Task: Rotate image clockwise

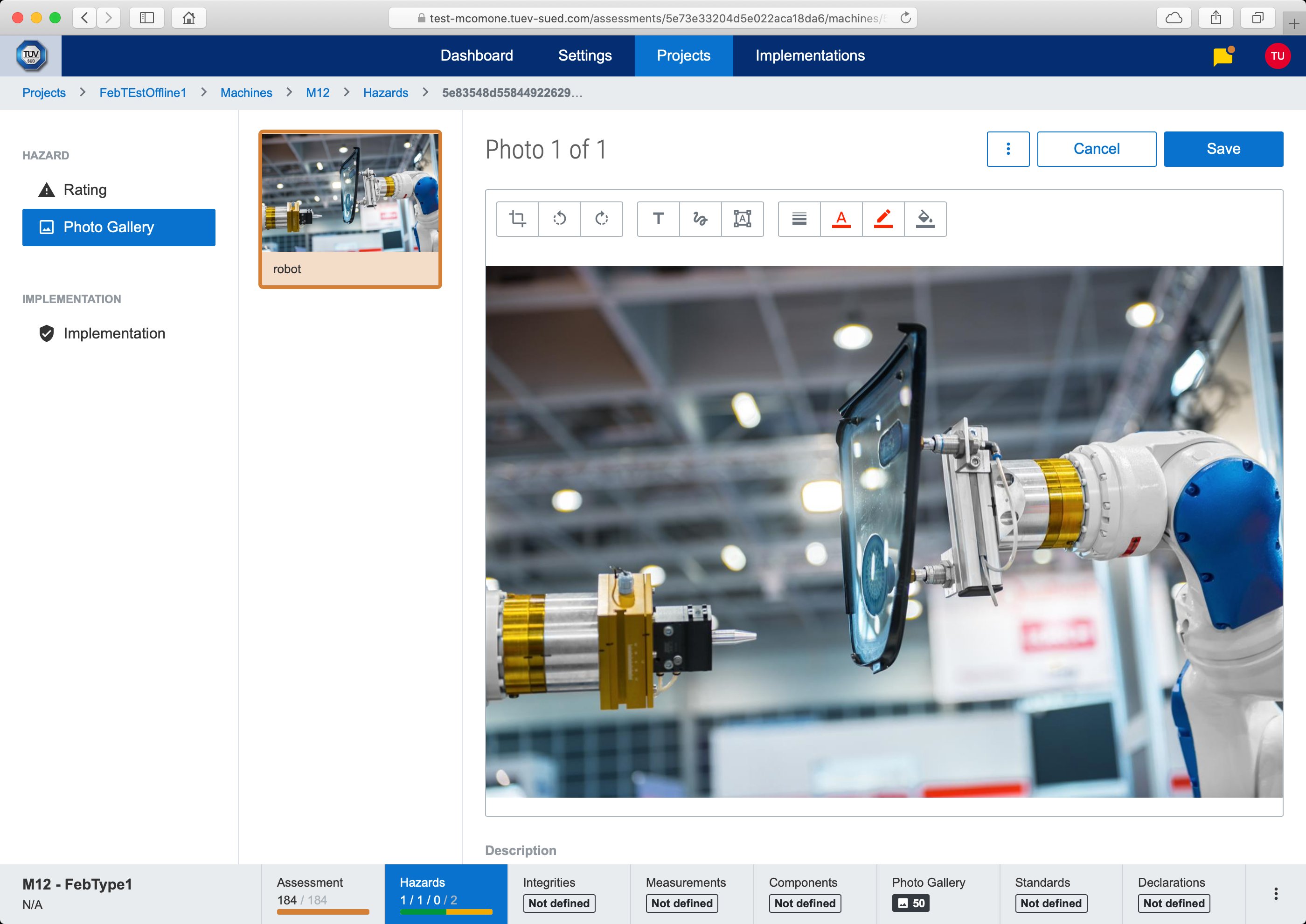Action: point(601,219)
